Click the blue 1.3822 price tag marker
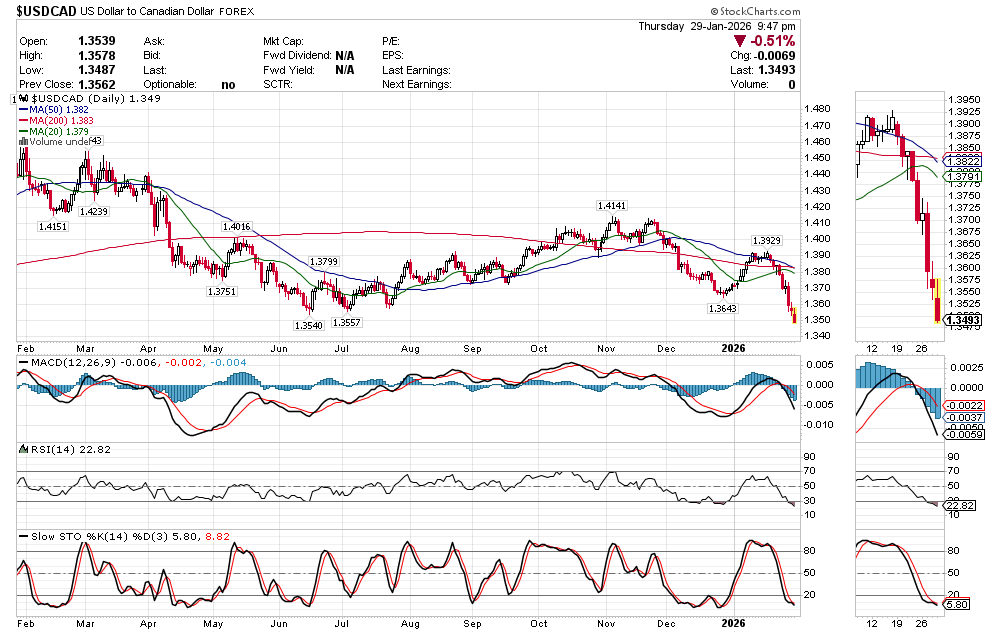1000x633 pixels. (965, 160)
